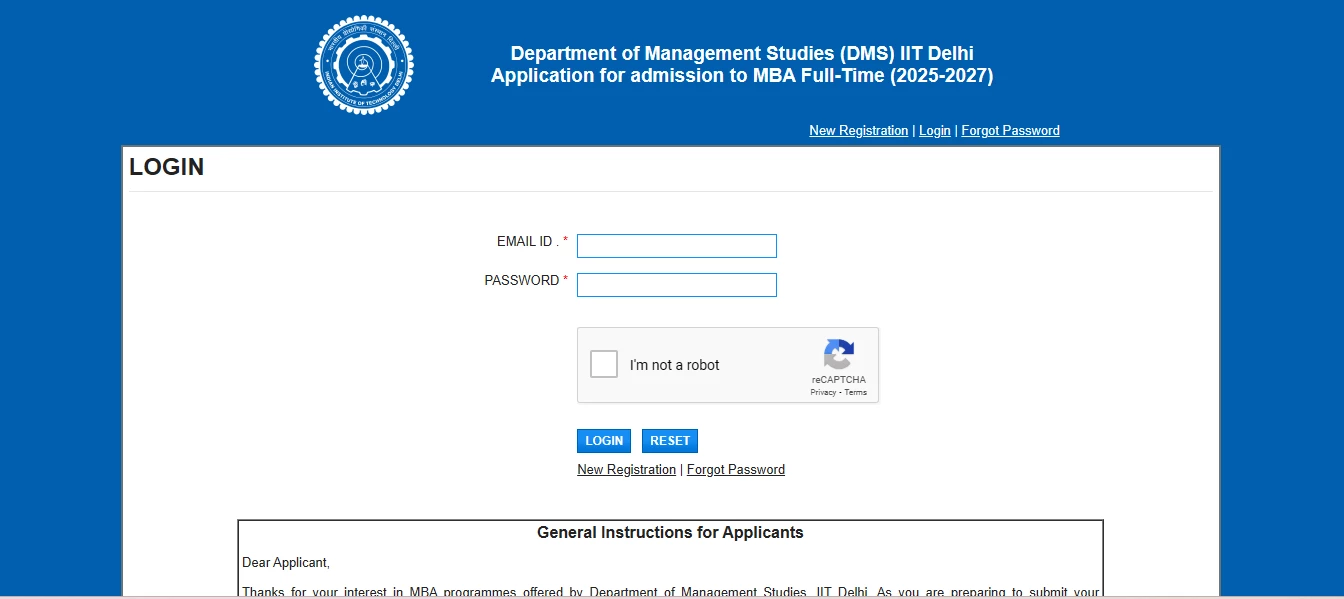Click the LOGIN section heading
Image resolution: width=1344 pixels, height=599 pixels.
[x=166, y=167]
